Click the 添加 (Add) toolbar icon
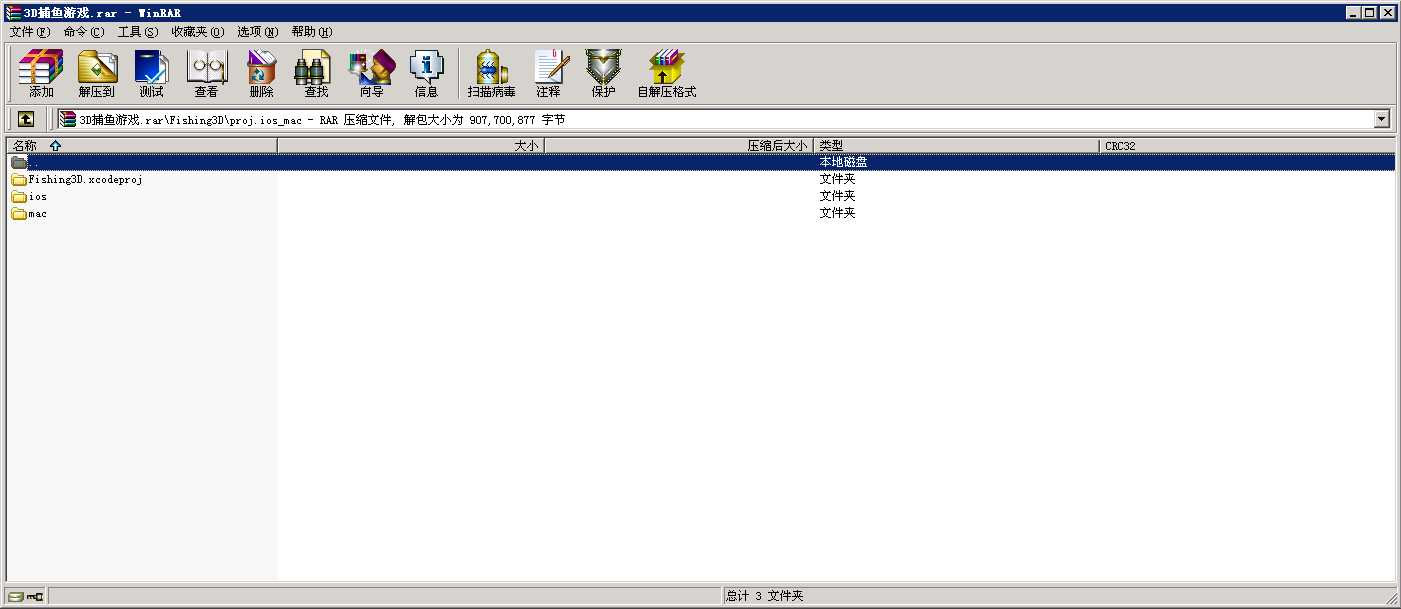The width and height of the screenshot is (1401, 609). tap(41, 73)
